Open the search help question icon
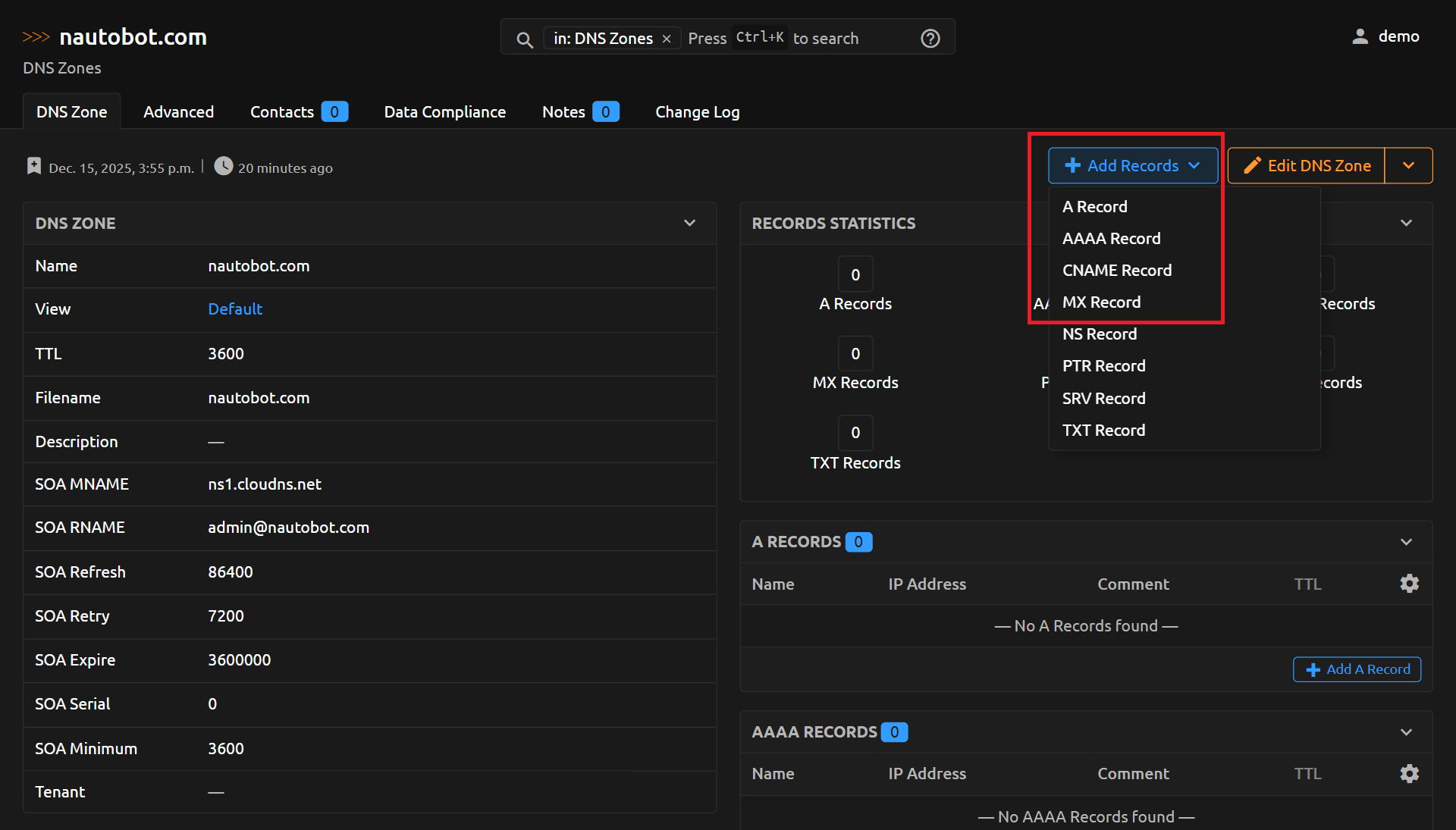The image size is (1456, 830). pyautogui.click(x=930, y=39)
